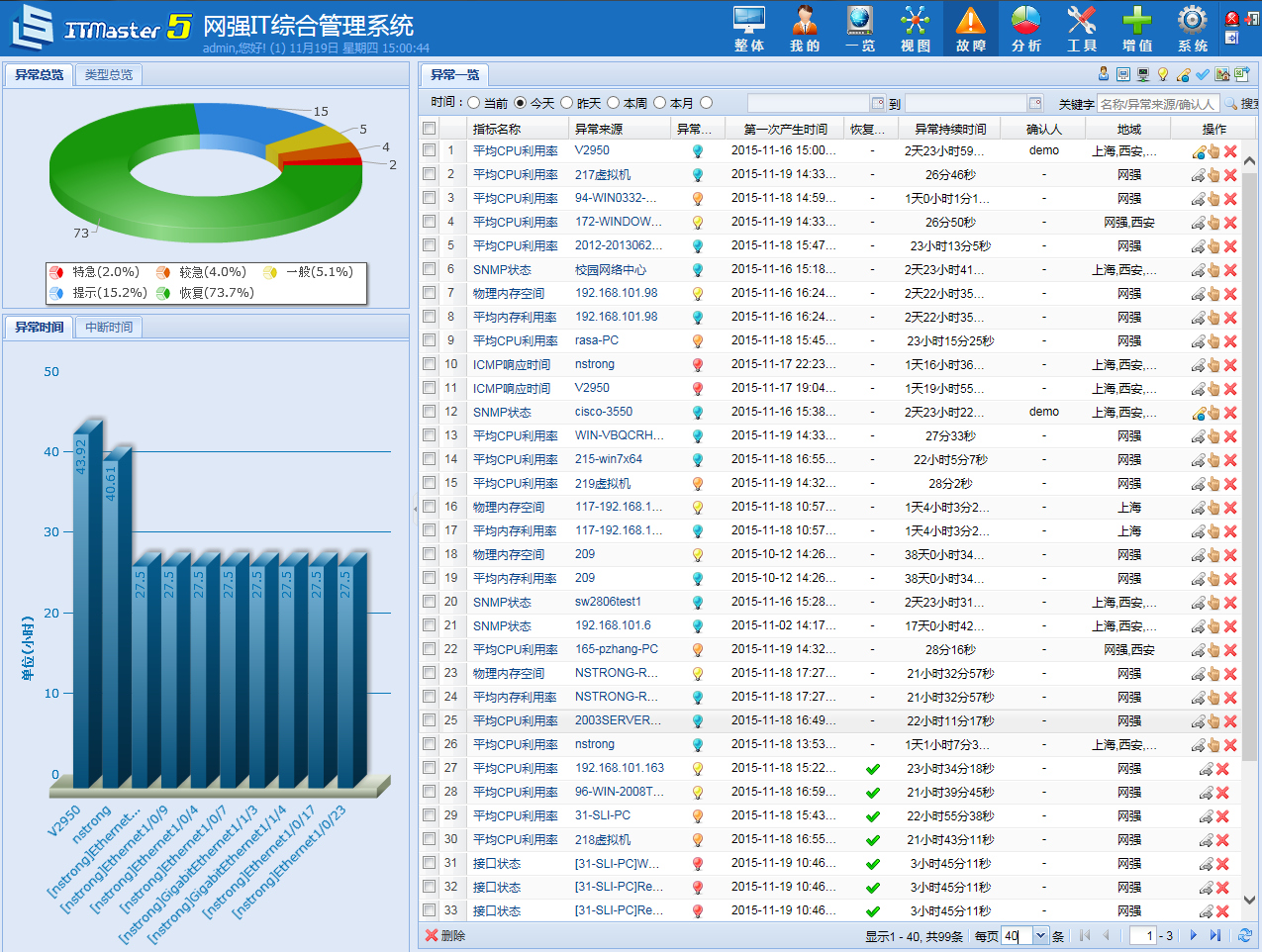Click the 删除 delete button
Viewport: 1262px width, 952px height.
[x=444, y=935]
